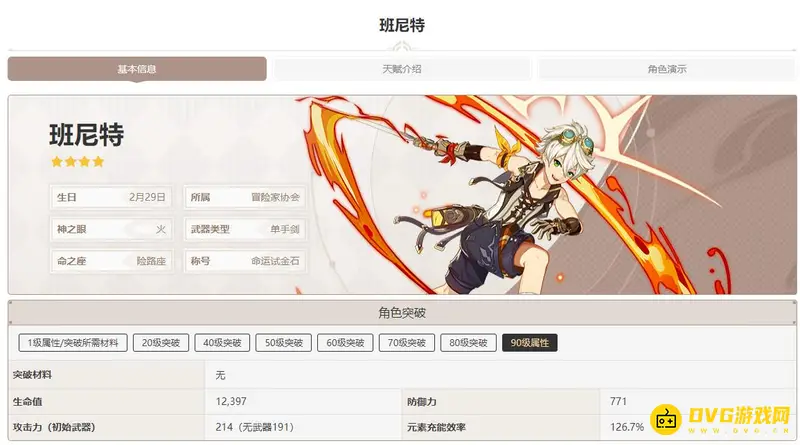Select the 20级突破 stage button
The height and width of the screenshot is (445, 800).
tap(161, 343)
